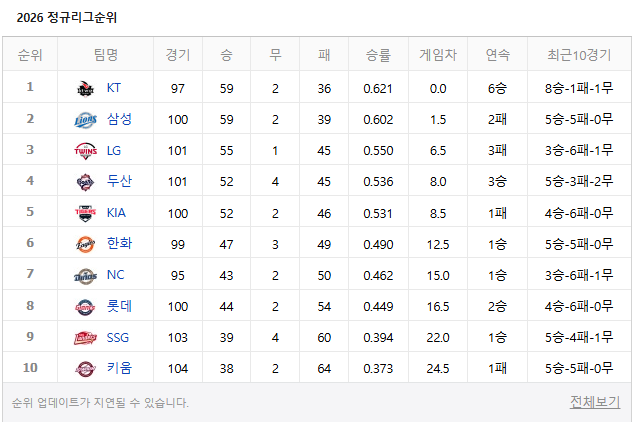Viewport: 640px width, 422px height.
Task: Click the LG Twins team logo
Action: click(85, 151)
